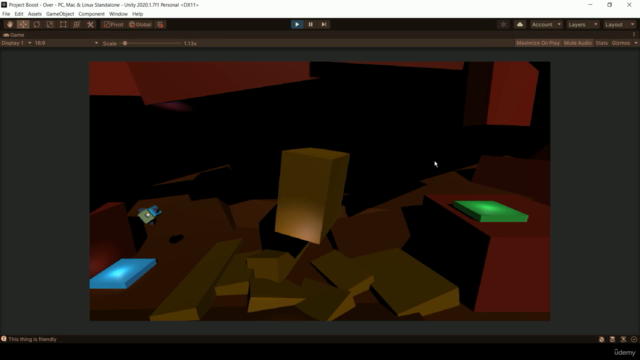Click the 'This thing is friendly' console message
Image resolution: width=640 pixels, height=360 pixels.
pyautogui.click(x=32, y=339)
